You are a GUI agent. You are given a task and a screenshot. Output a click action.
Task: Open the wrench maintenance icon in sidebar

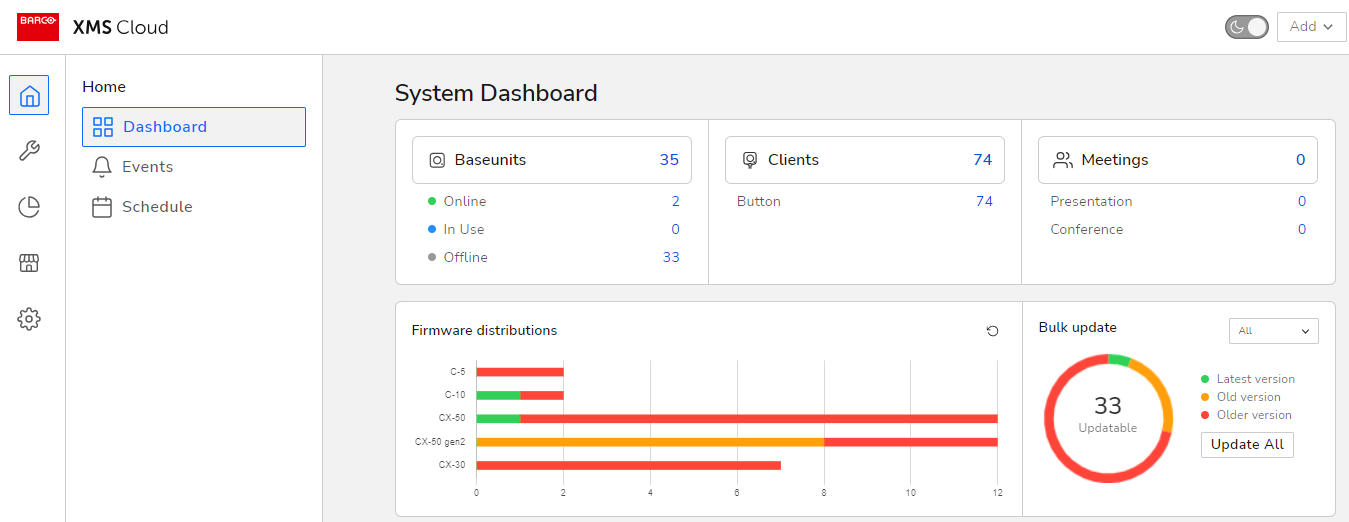(29, 151)
